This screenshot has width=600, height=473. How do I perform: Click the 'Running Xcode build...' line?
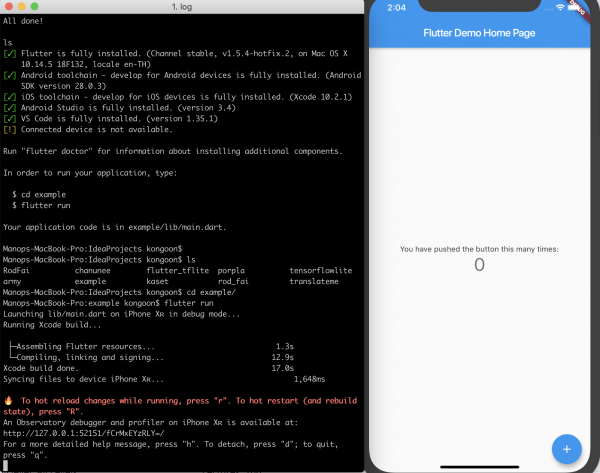52,325
